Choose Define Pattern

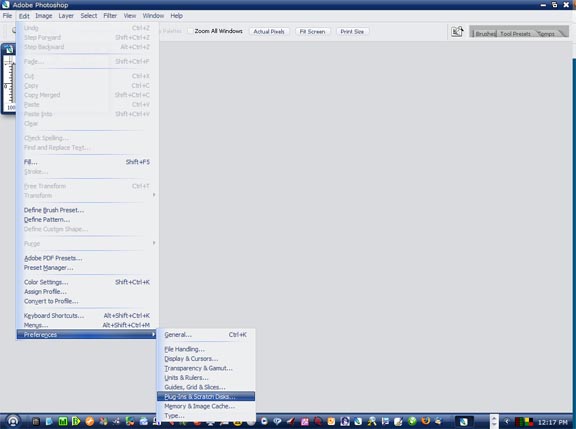87,220
